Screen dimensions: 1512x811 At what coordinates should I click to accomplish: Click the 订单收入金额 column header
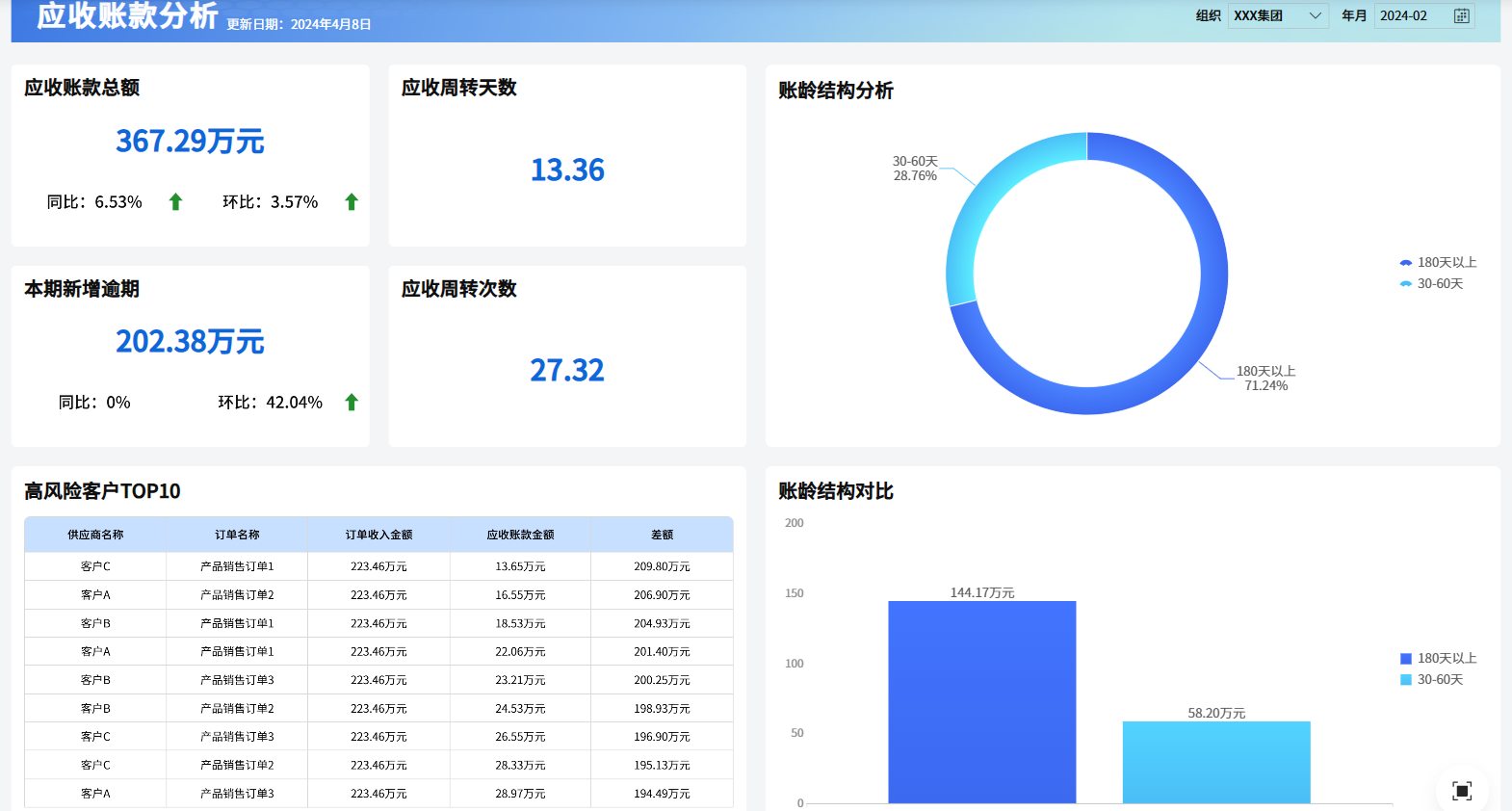(x=378, y=535)
